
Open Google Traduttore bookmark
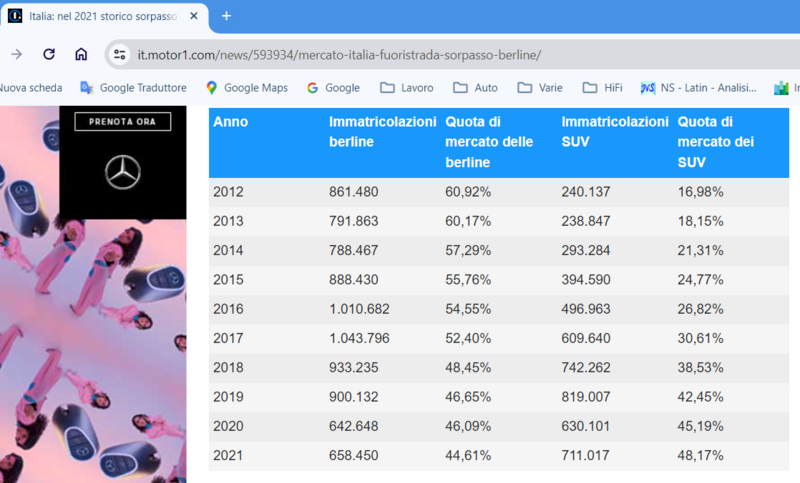click(x=133, y=88)
